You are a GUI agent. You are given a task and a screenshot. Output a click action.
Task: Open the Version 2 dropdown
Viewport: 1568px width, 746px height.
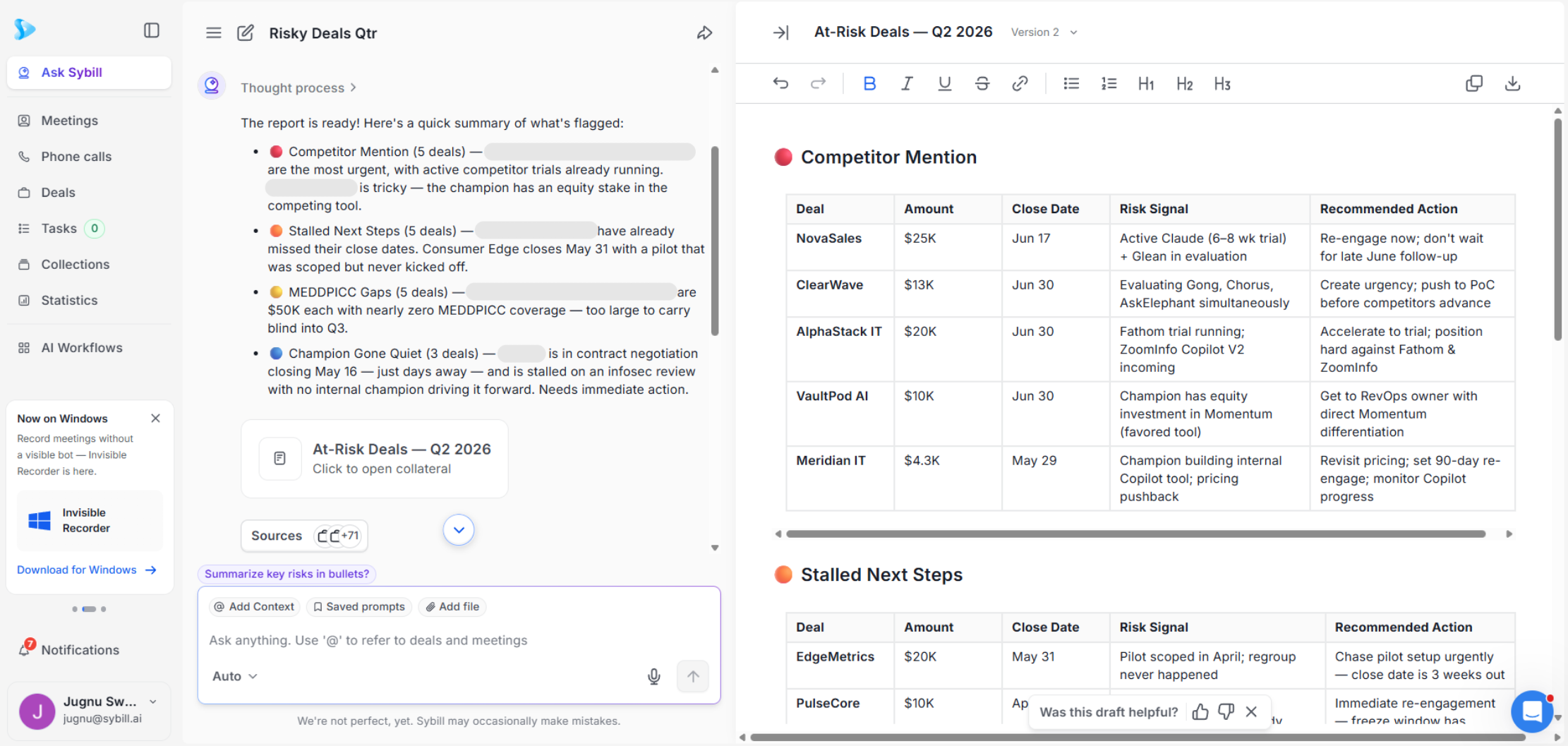[x=1044, y=32]
